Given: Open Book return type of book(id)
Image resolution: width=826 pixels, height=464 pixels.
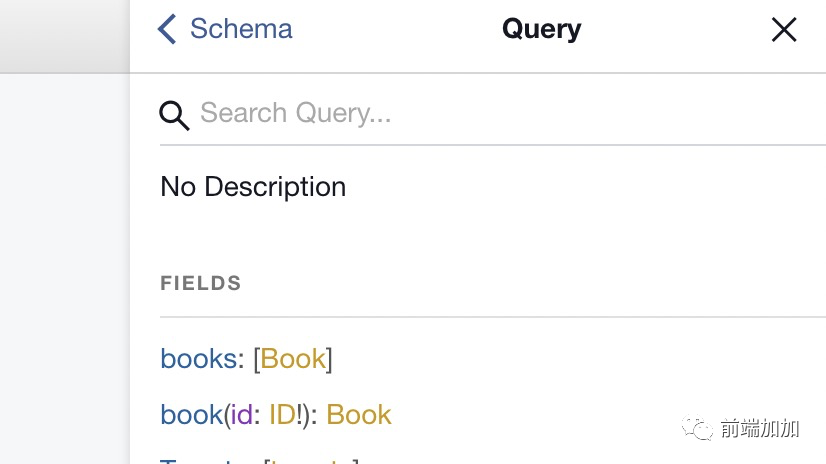Looking at the screenshot, I should (359, 414).
